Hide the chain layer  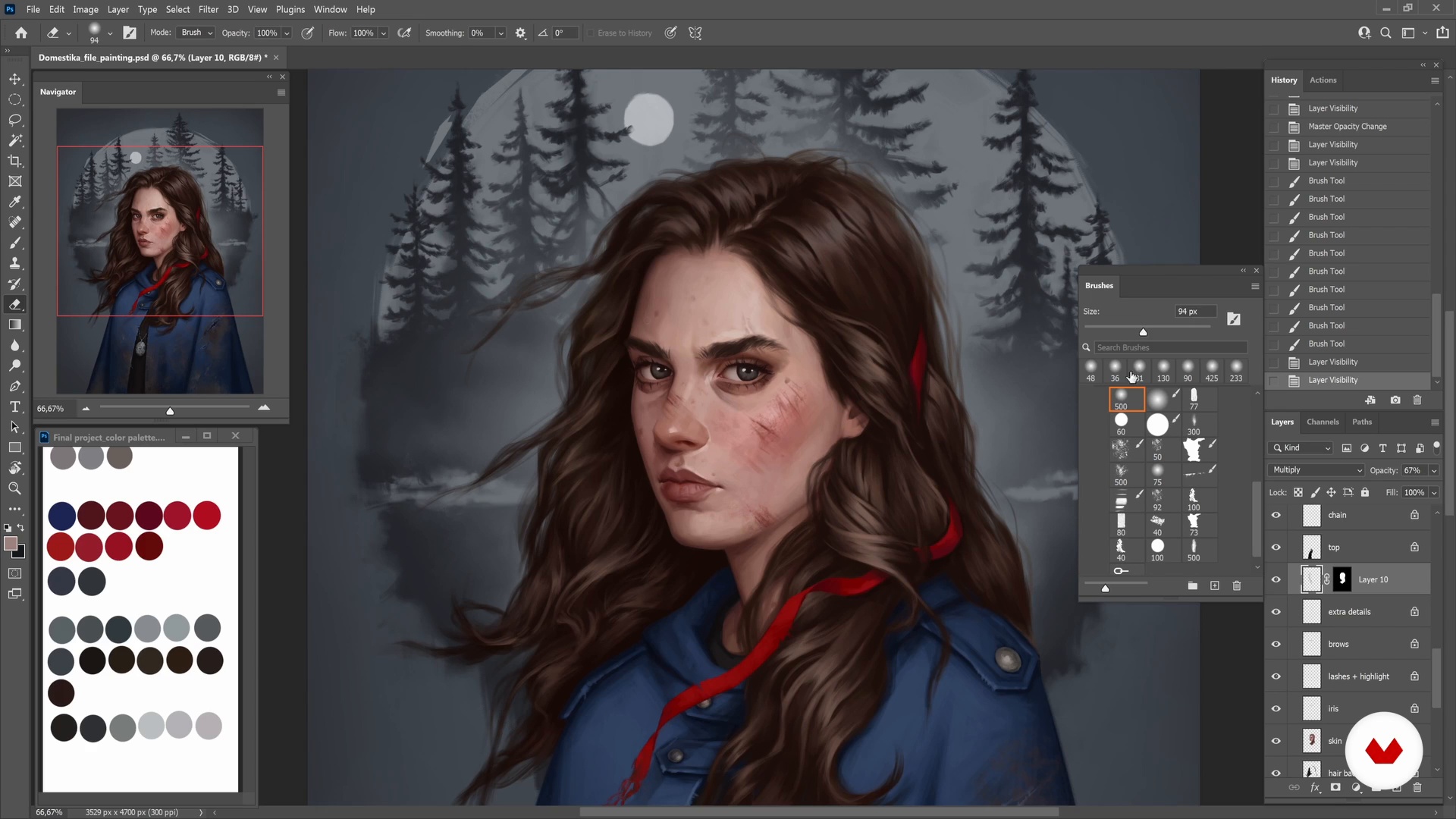point(1276,516)
